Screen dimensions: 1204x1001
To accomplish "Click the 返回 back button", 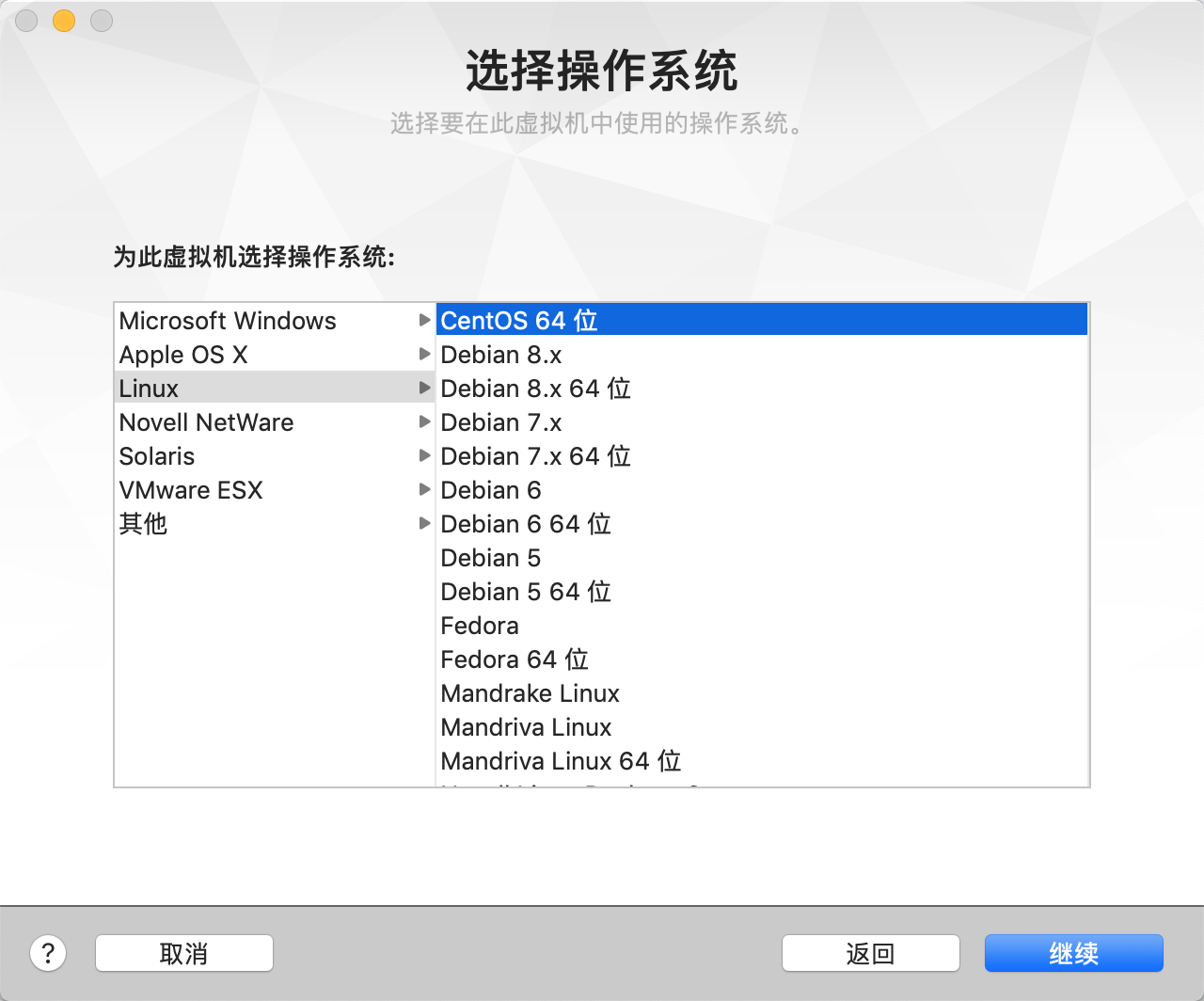I will click(871, 953).
